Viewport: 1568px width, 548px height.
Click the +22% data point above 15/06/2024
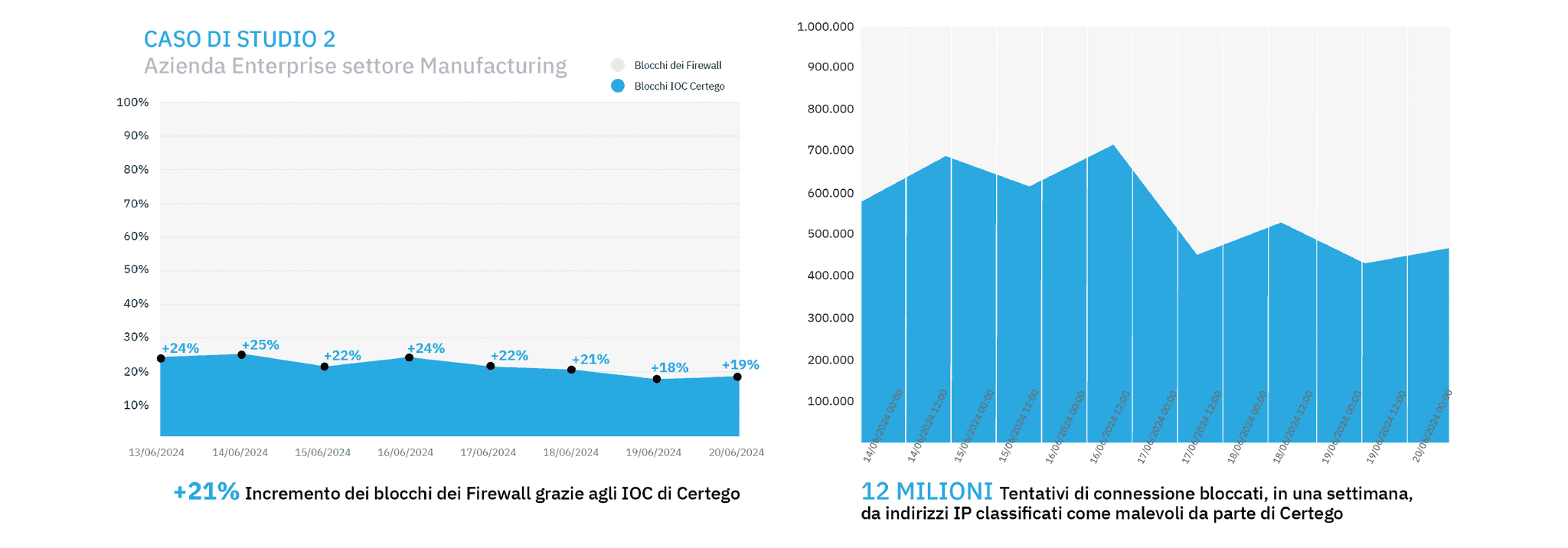[325, 367]
